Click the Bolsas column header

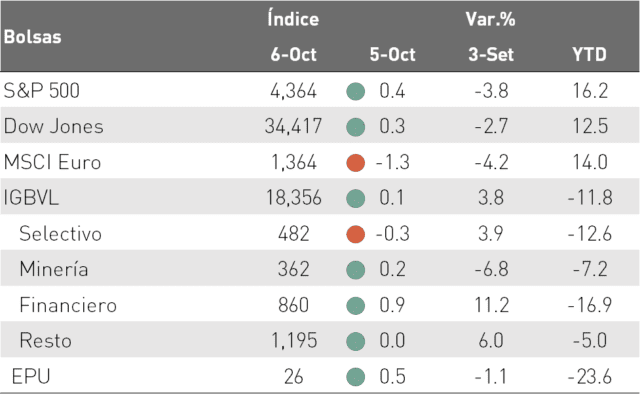click(33, 37)
